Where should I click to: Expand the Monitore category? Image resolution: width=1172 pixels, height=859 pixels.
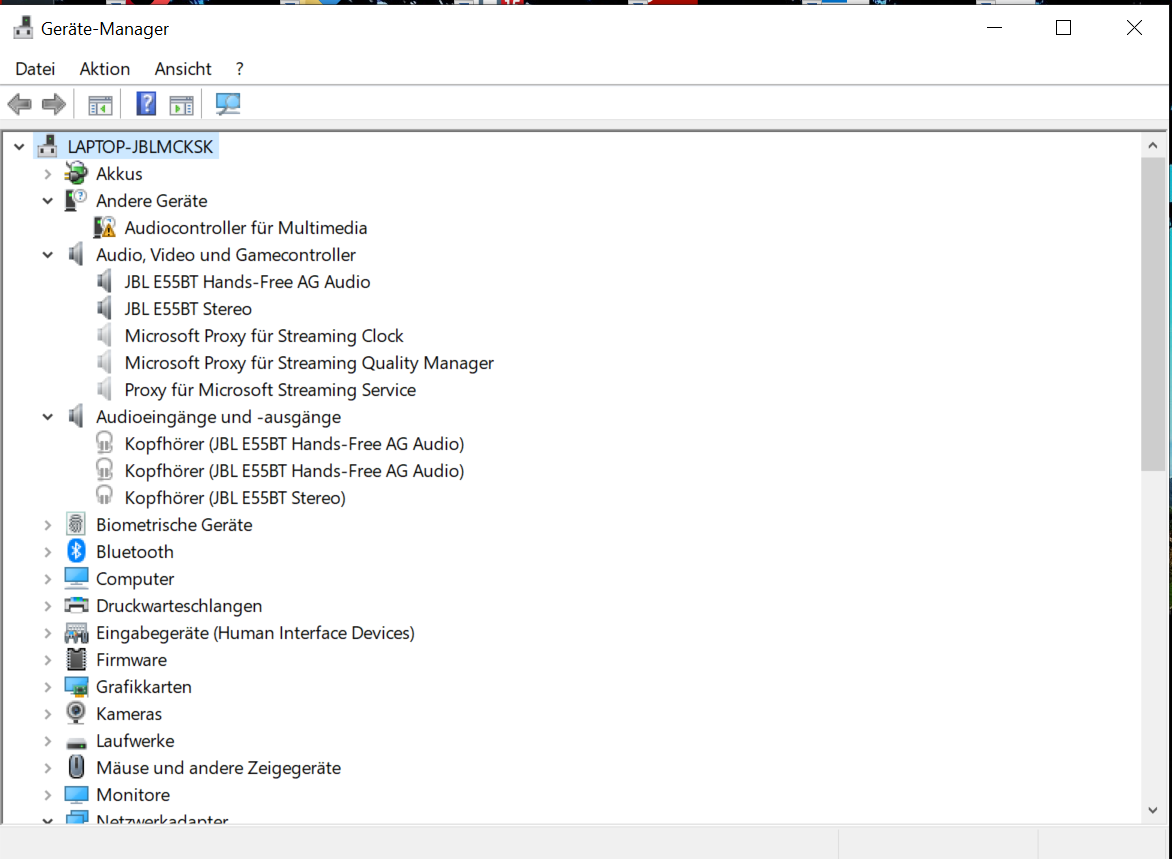point(48,795)
